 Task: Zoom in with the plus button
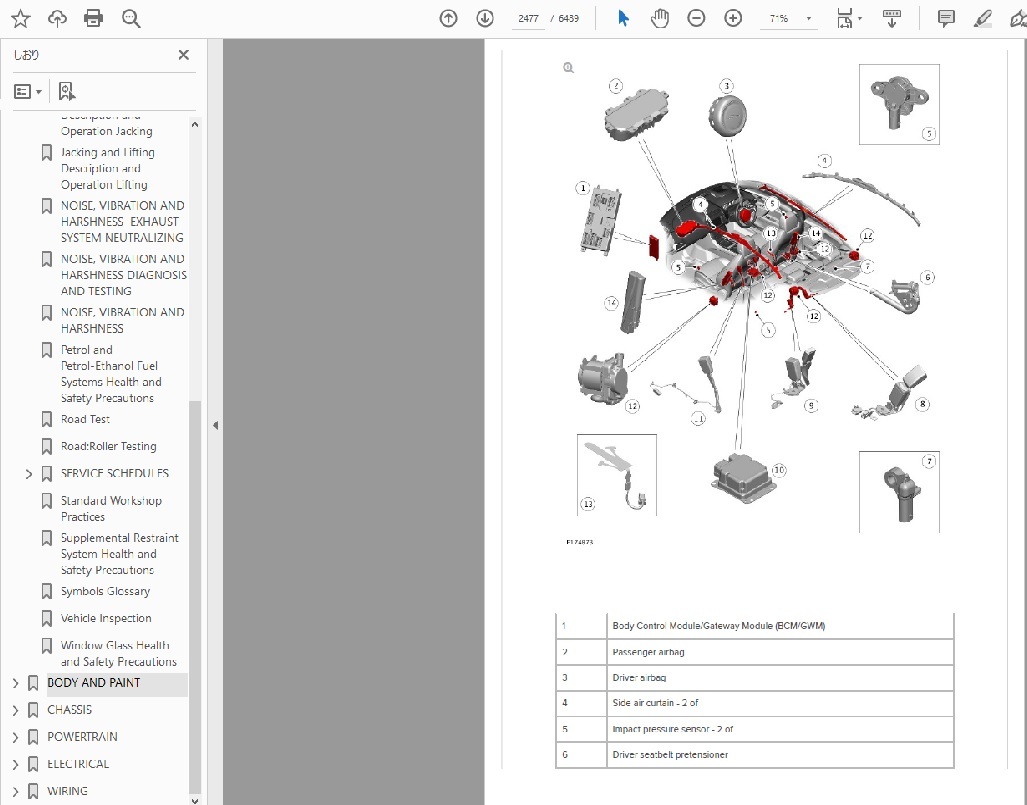pos(733,18)
